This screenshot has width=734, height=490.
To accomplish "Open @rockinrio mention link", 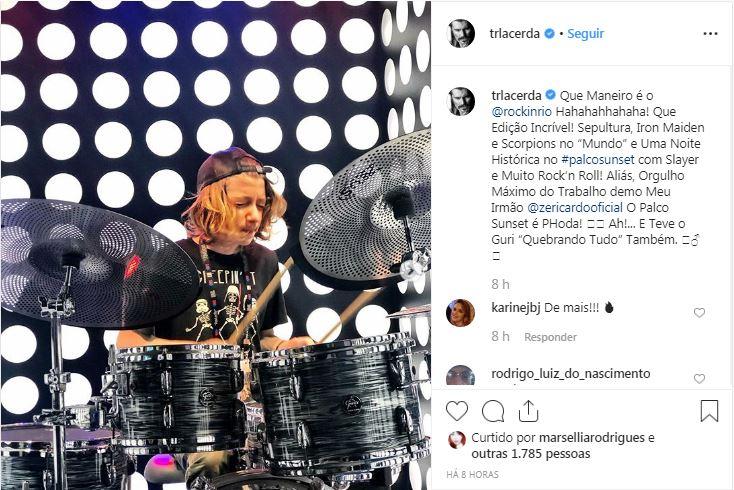I will click(x=521, y=111).
